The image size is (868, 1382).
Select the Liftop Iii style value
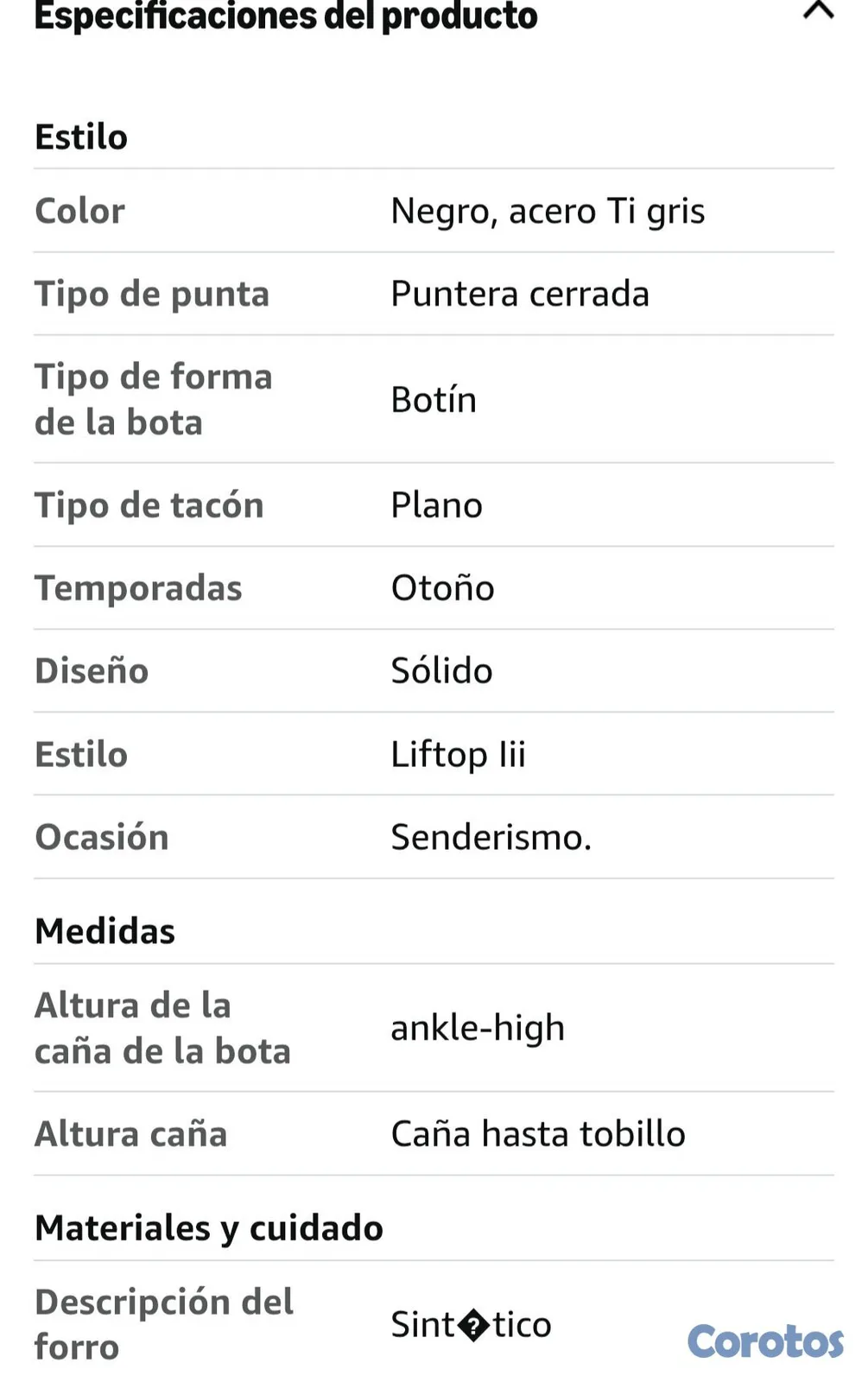coord(458,755)
